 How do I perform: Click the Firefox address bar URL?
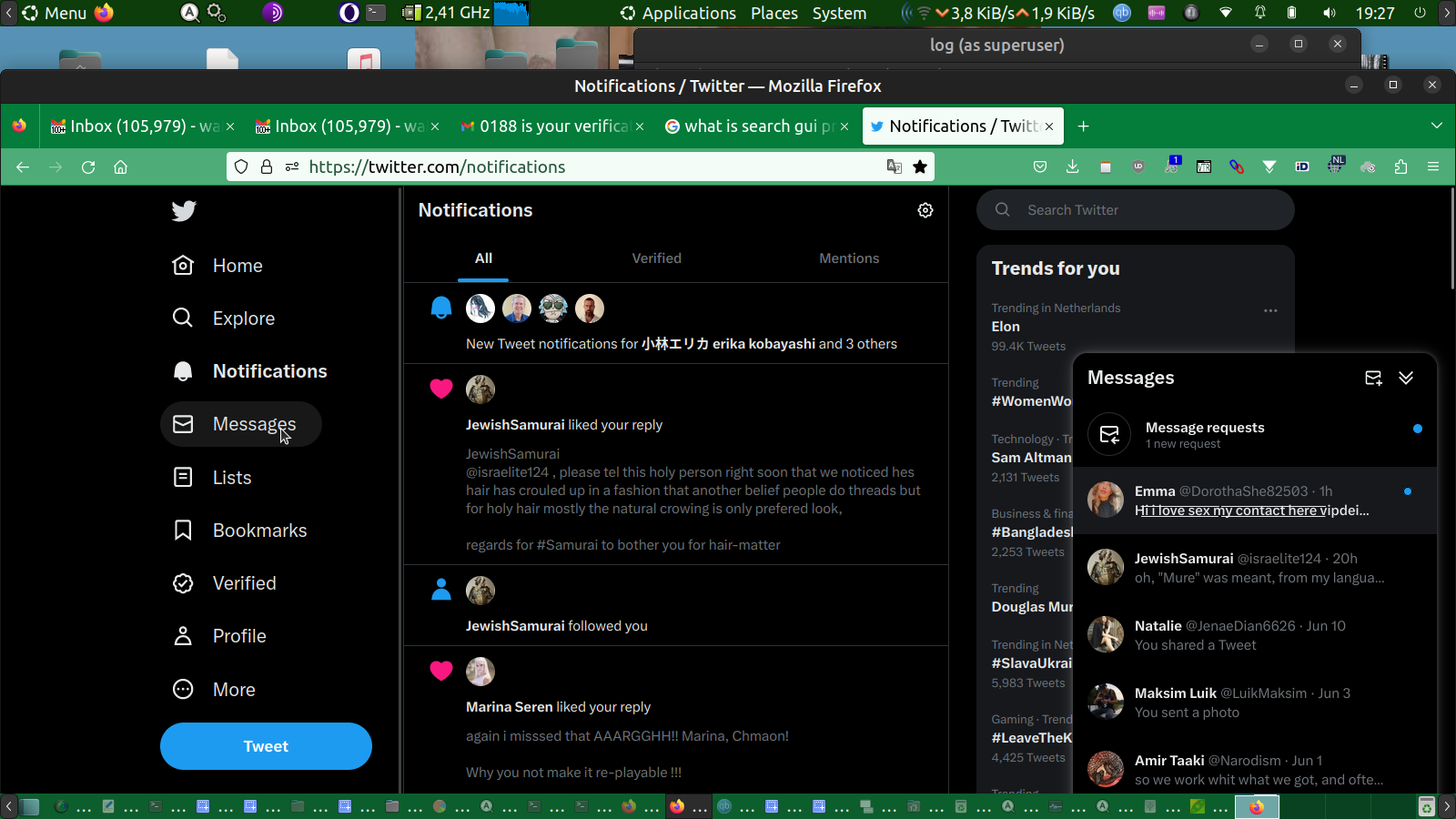click(437, 167)
